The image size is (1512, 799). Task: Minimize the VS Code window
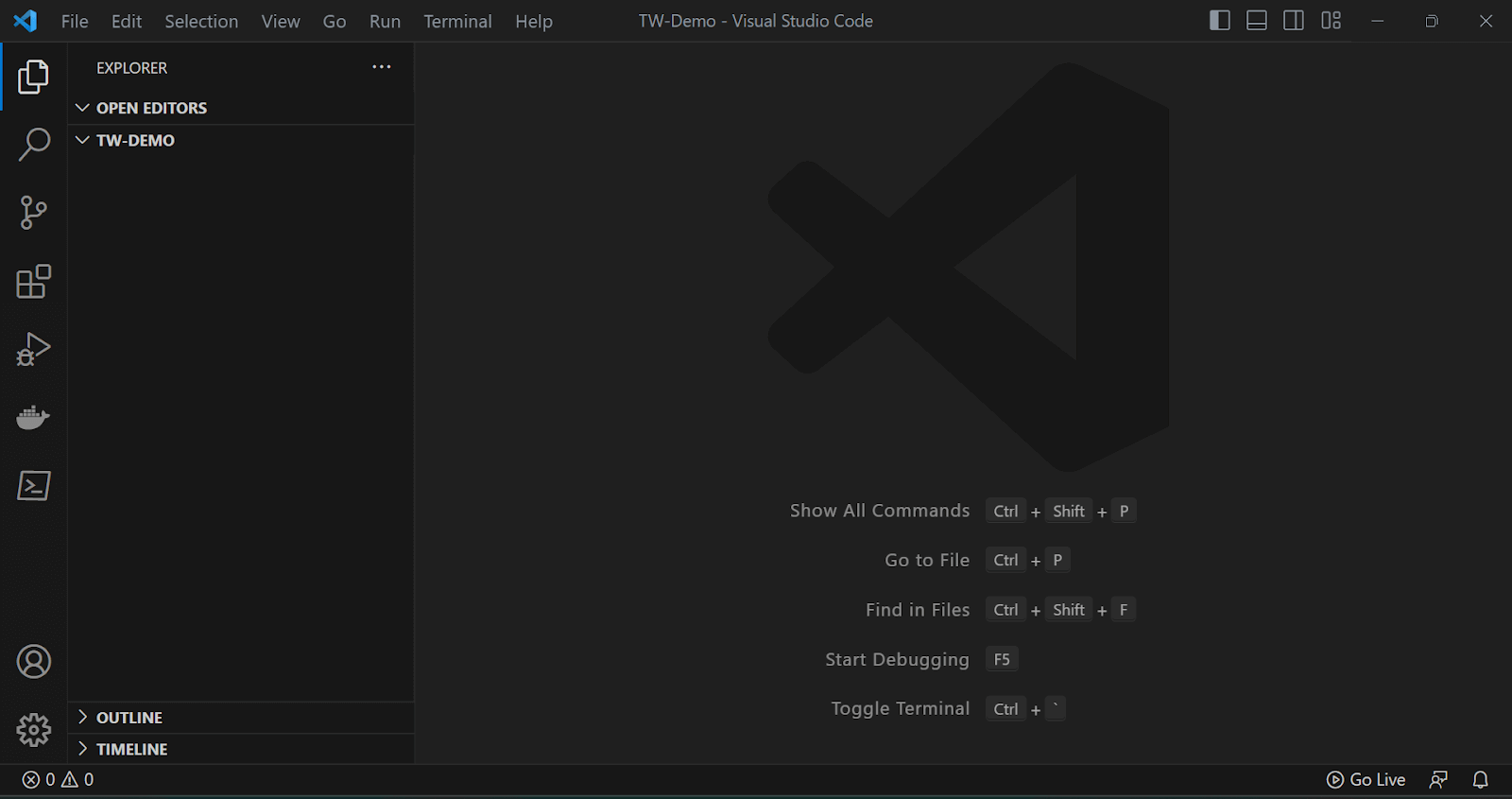[1378, 21]
